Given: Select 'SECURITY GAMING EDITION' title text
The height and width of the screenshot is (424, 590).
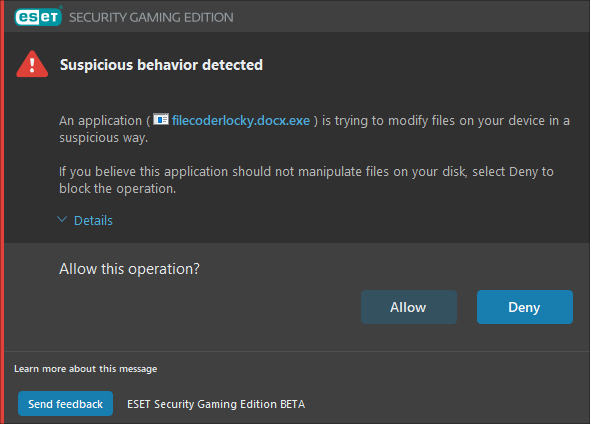Looking at the screenshot, I should [x=151, y=17].
